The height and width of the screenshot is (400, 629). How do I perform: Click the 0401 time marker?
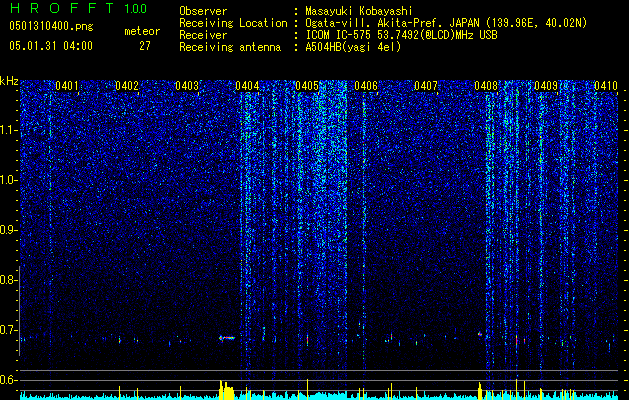point(67,86)
